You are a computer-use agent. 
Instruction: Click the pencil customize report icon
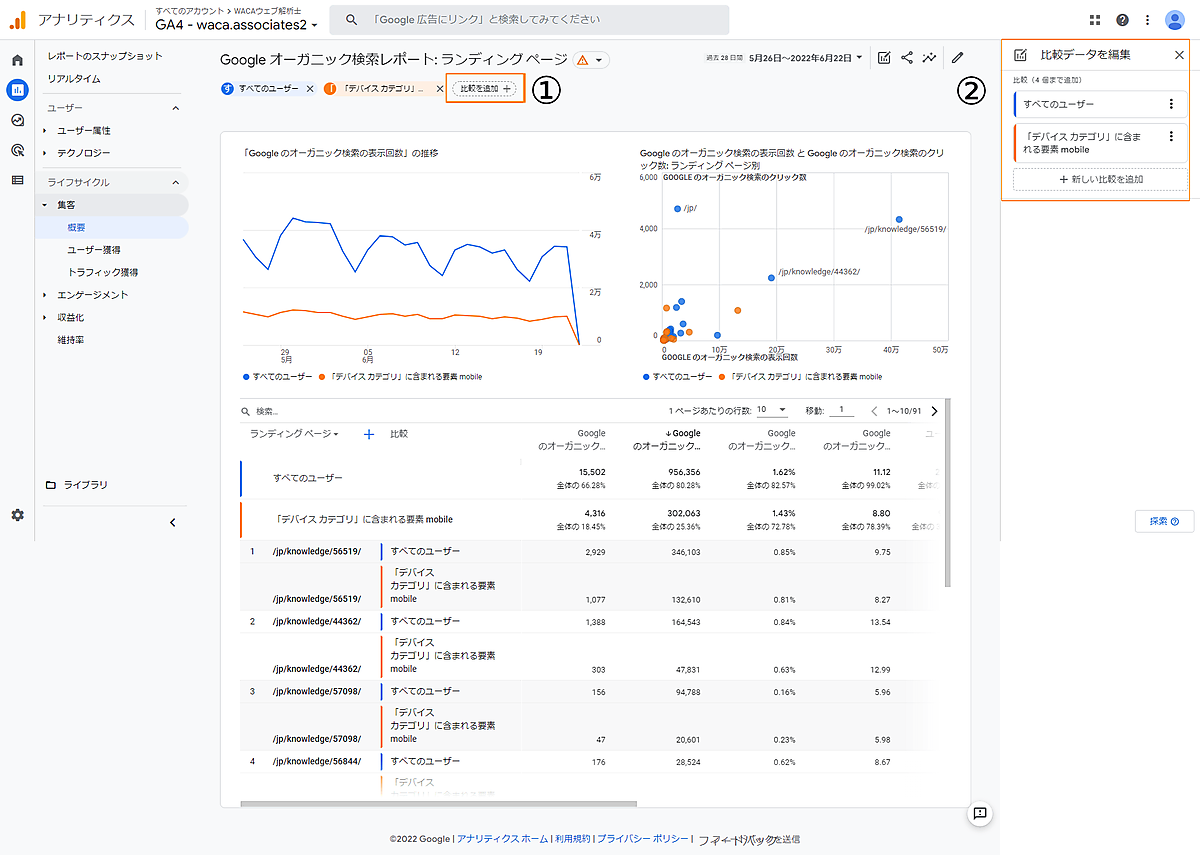coord(958,58)
